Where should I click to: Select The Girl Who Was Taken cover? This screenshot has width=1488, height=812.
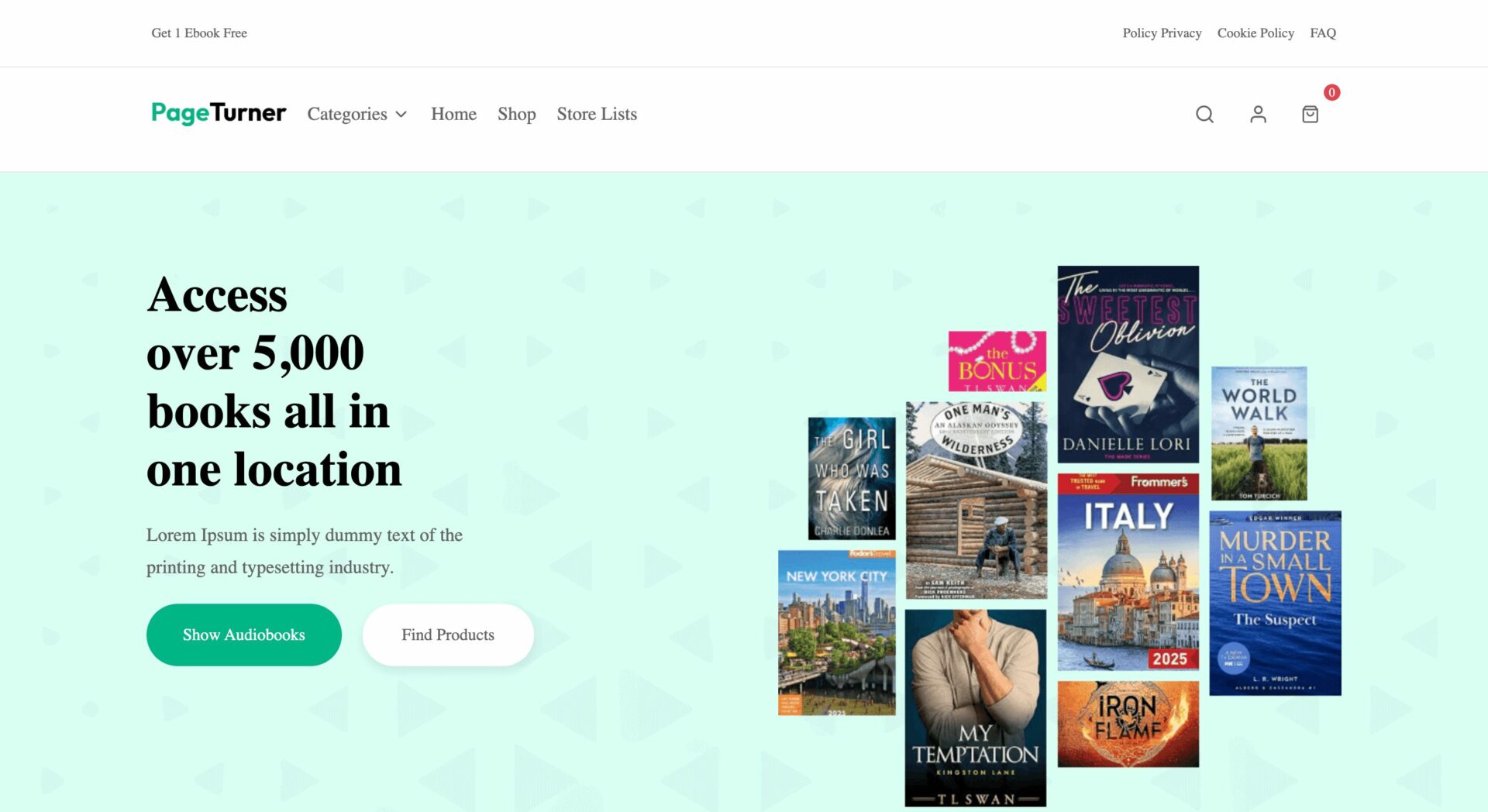(851, 478)
